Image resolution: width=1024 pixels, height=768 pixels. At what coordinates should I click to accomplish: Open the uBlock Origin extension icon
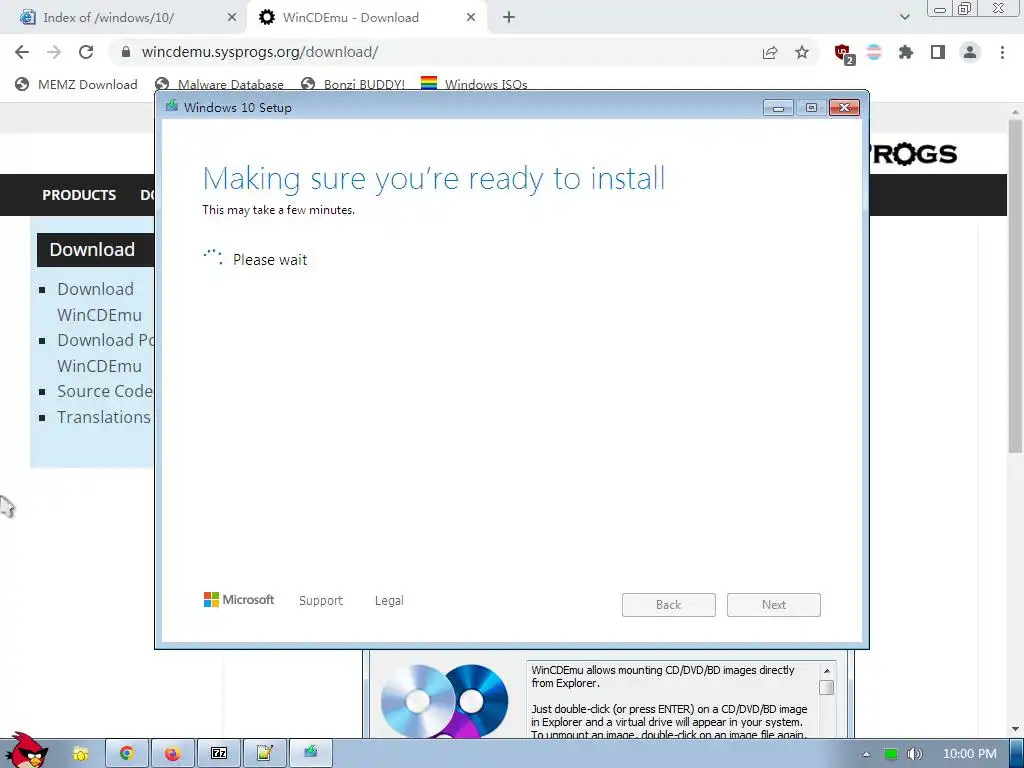[x=843, y=53]
